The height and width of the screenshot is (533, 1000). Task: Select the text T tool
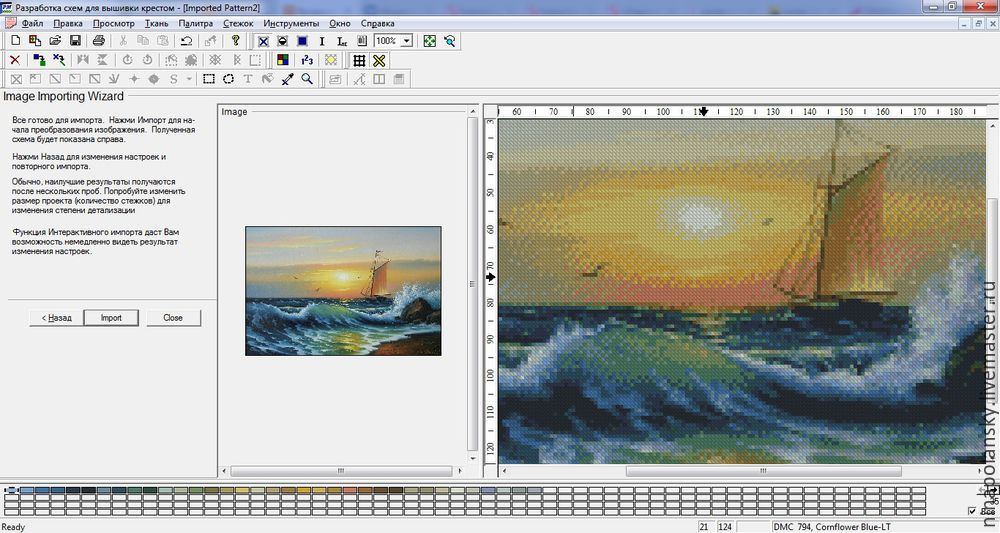coord(248,79)
